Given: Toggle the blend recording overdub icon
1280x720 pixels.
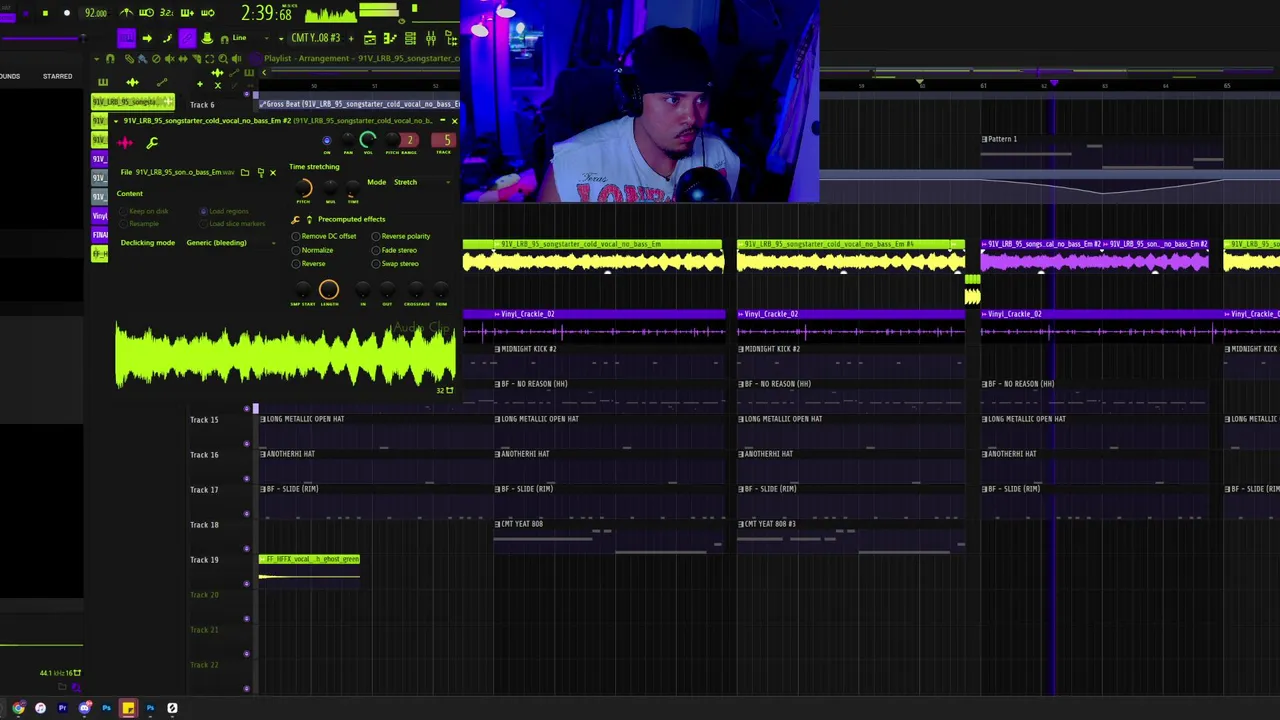Looking at the screenshot, I should [x=187, y=13].
